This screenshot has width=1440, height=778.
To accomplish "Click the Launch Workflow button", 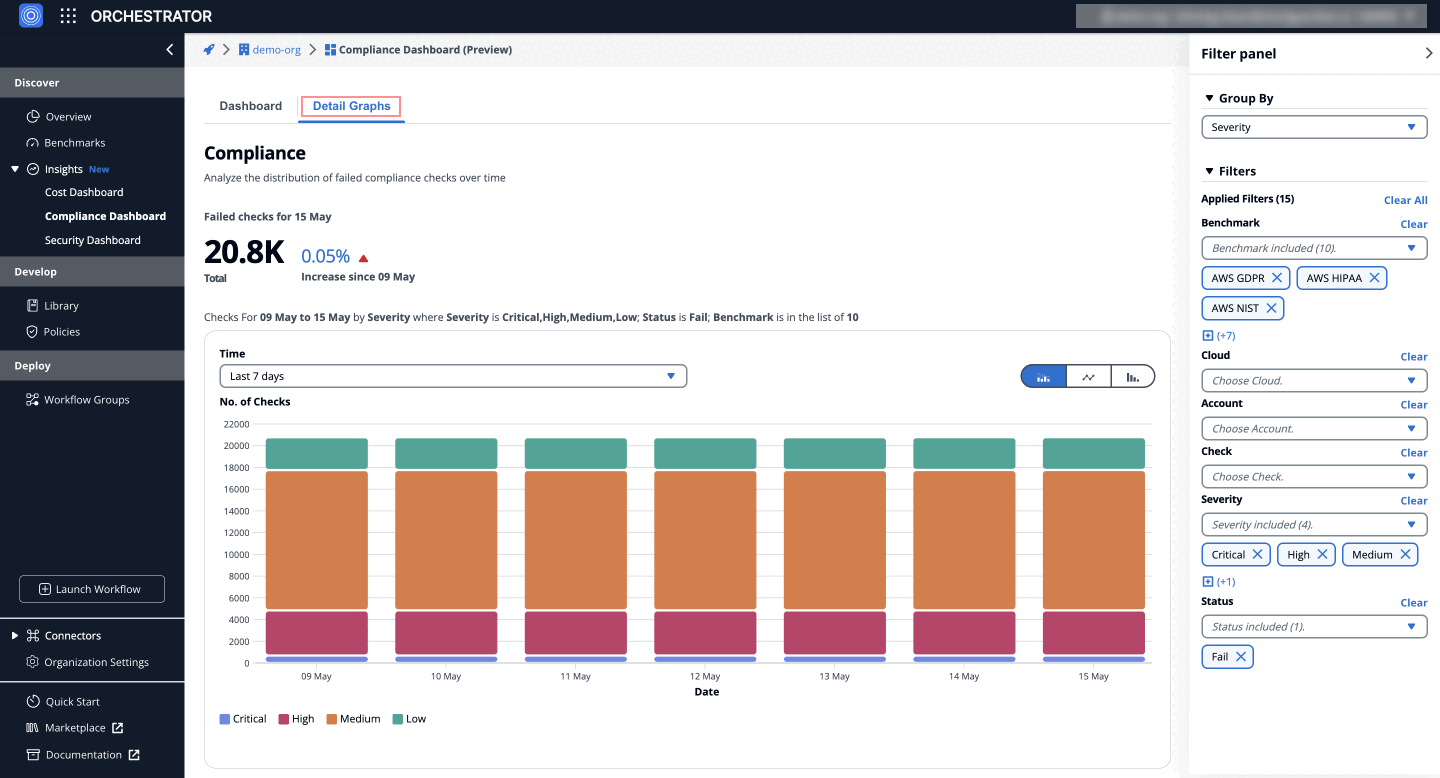I will click(92, 589).
